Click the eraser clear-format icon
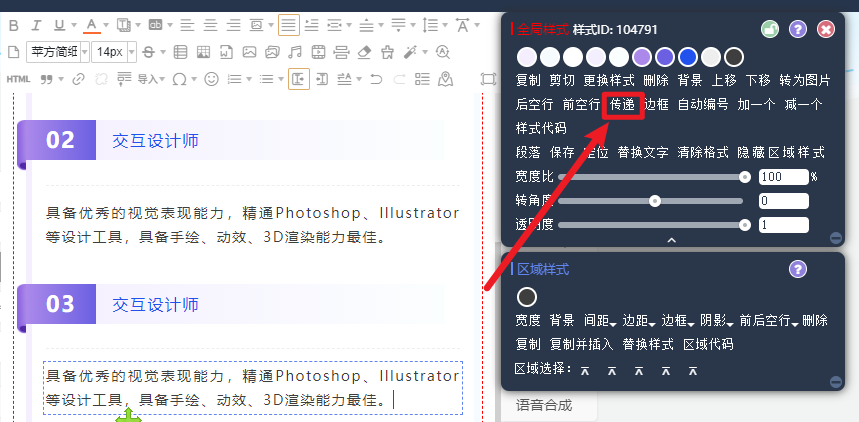 [x=364, y=53]
